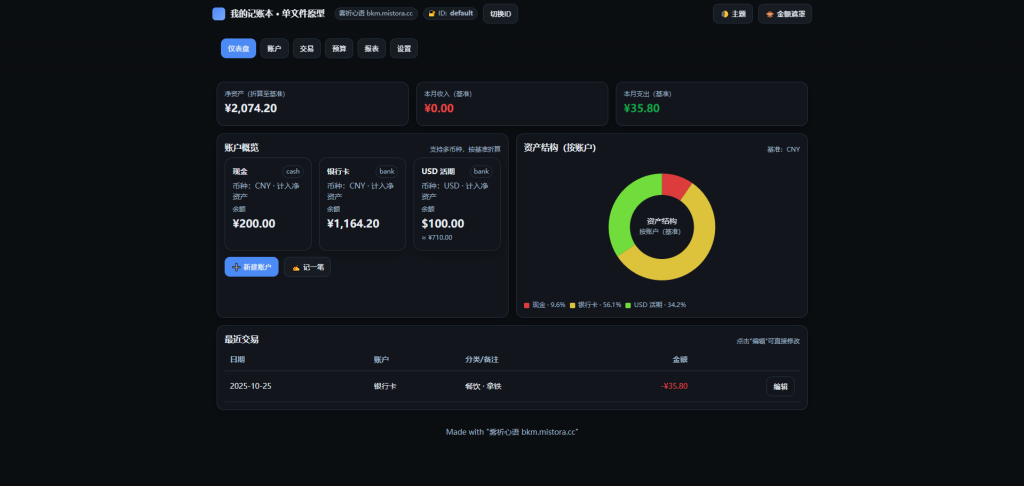Switch to the 交易 tab
1024x486 pixels.
pyautogui.click(x=307, y=48)
